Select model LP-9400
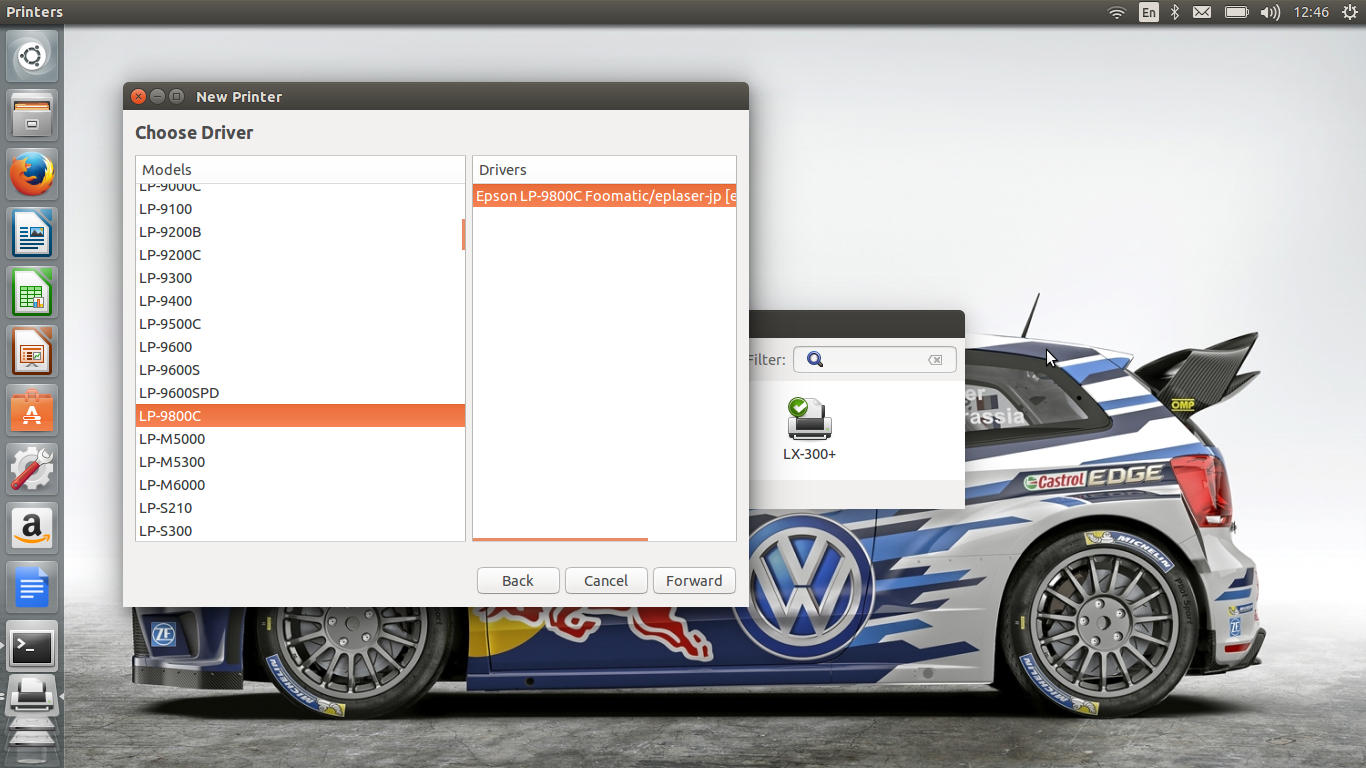Screen dimensions: 1366x768 coord(300,301)
